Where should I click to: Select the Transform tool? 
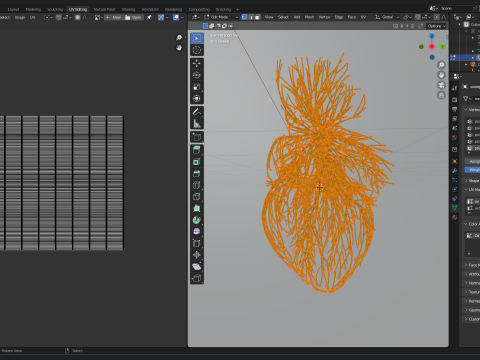(x=197, y=98)
